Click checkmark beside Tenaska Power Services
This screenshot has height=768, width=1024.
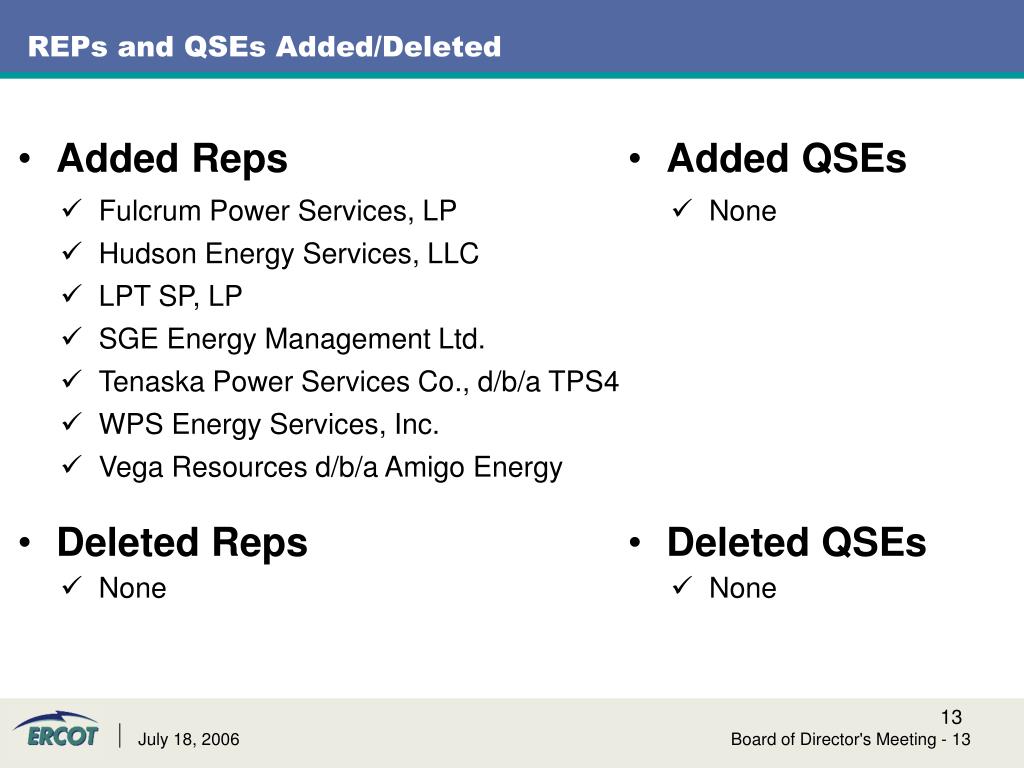tap(71, 379)
